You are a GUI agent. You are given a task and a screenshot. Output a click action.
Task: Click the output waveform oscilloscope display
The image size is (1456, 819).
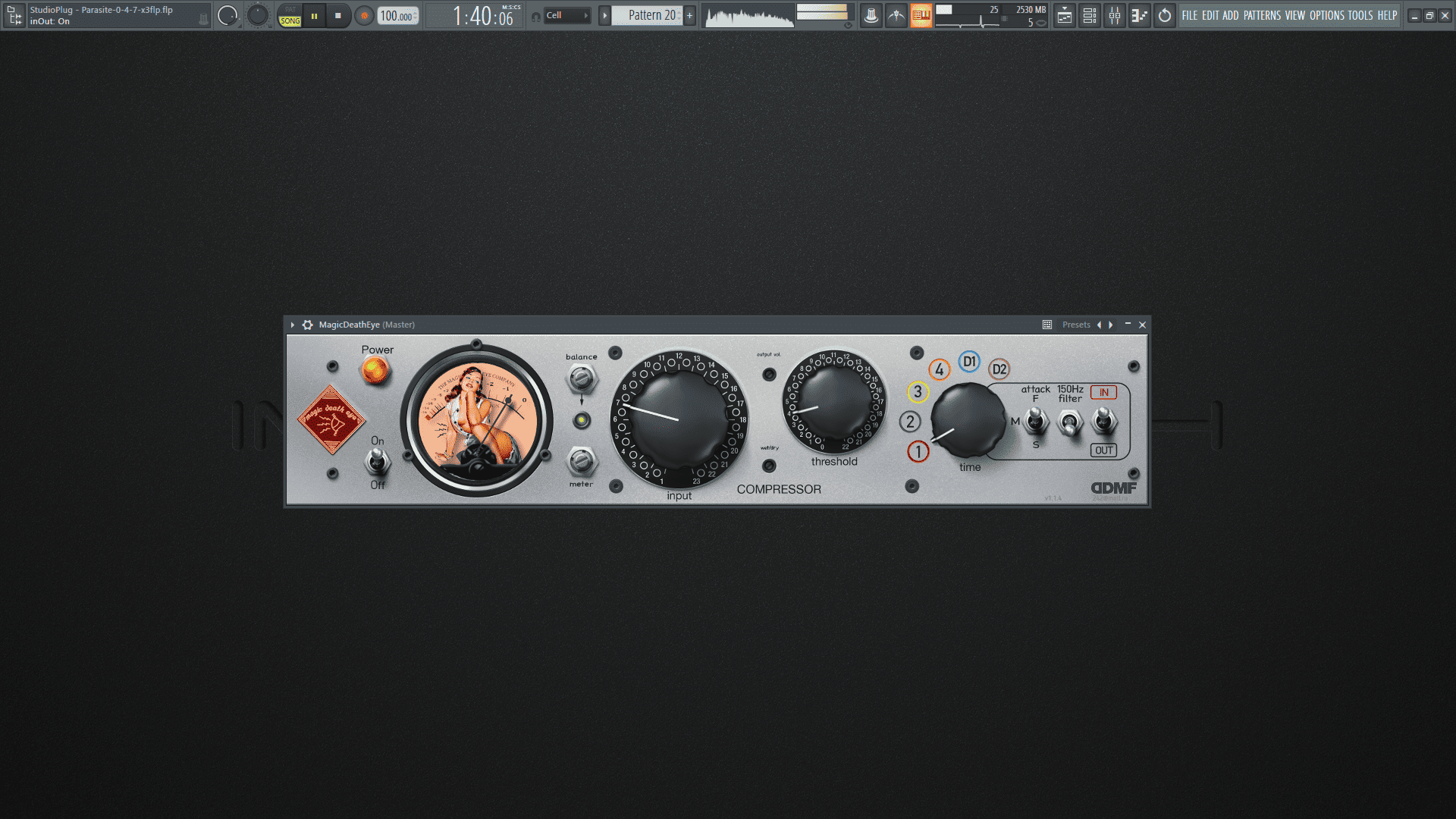pyautogui.click(x=748, y=15)
